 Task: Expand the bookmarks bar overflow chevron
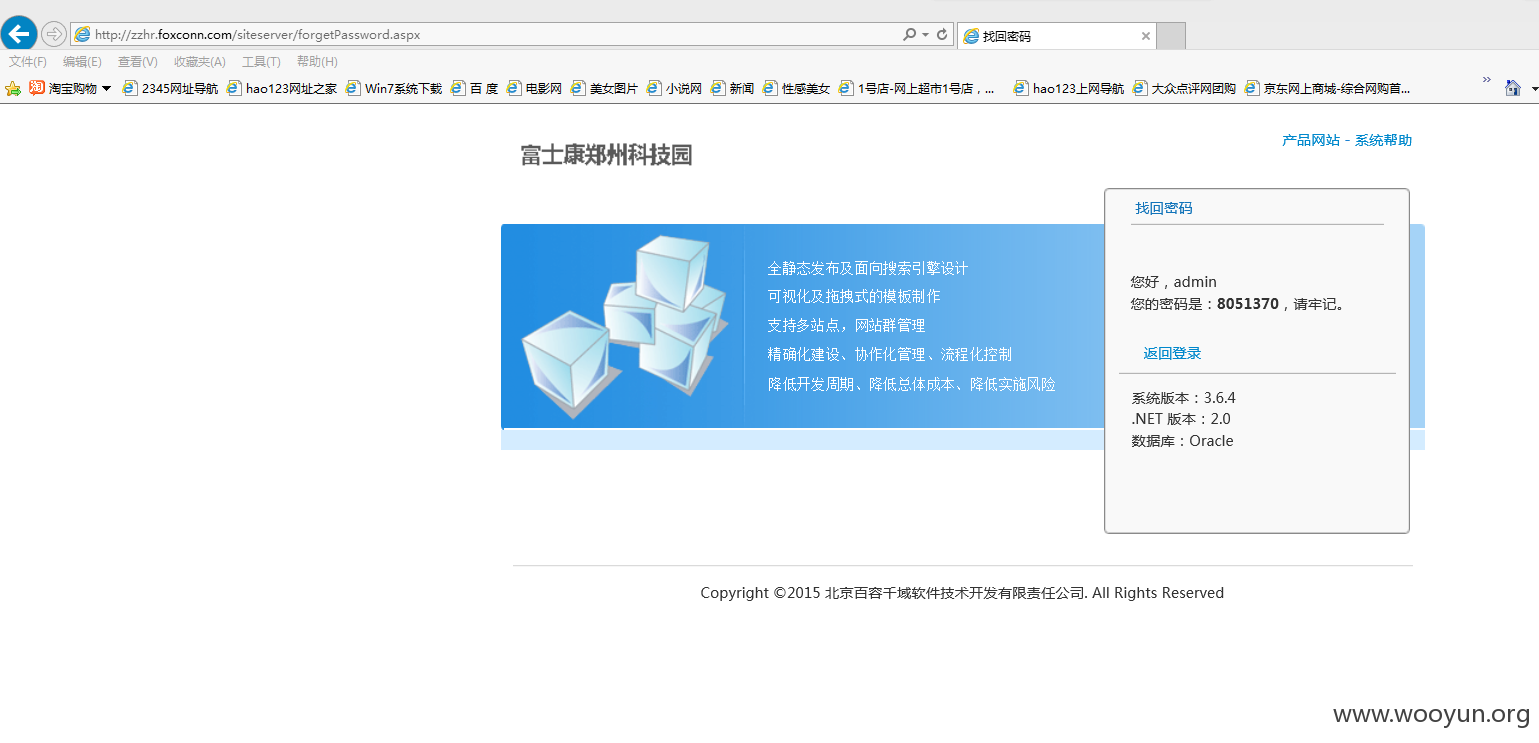point(1486,80)
